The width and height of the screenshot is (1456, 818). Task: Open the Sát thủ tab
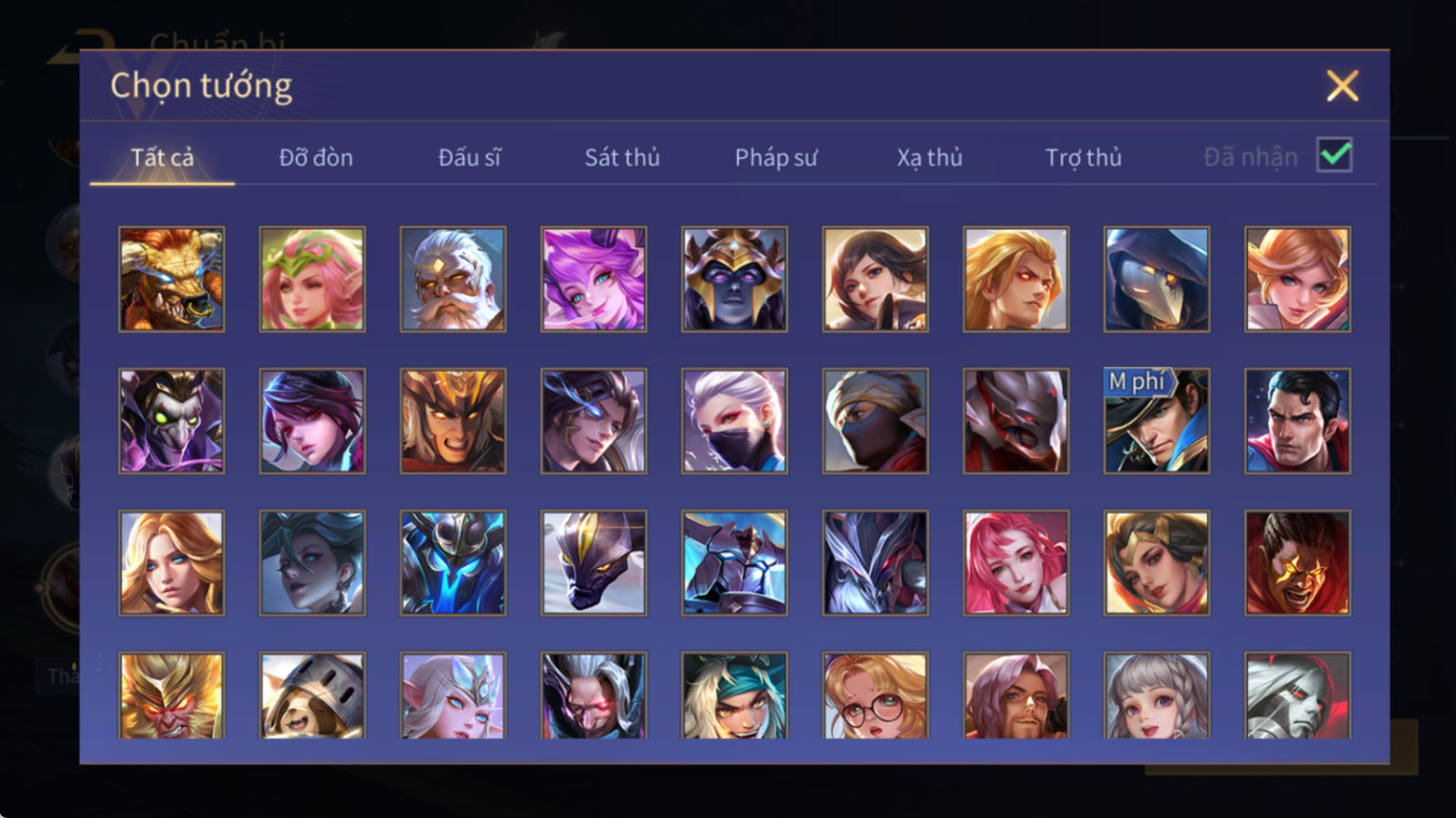click(621, 157)
